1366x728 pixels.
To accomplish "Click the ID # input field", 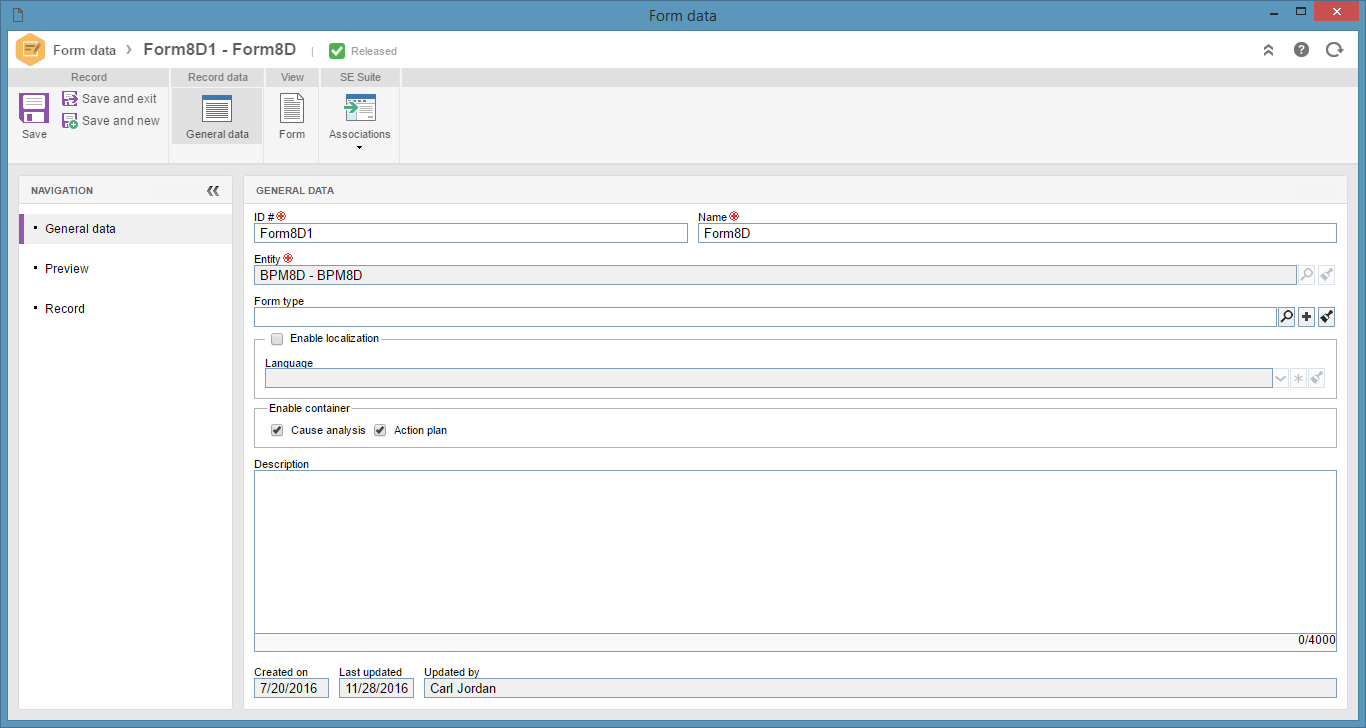I will (471, 233).
